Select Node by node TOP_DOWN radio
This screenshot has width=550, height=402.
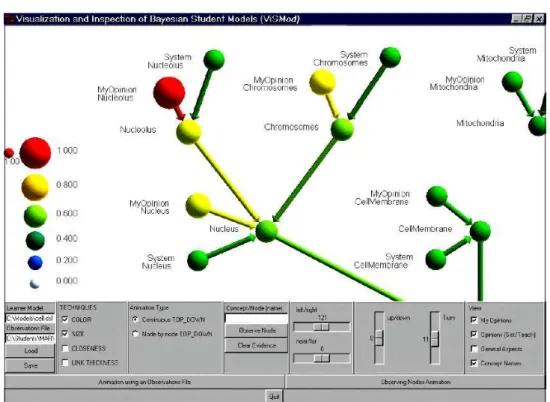tap(135, 334)
